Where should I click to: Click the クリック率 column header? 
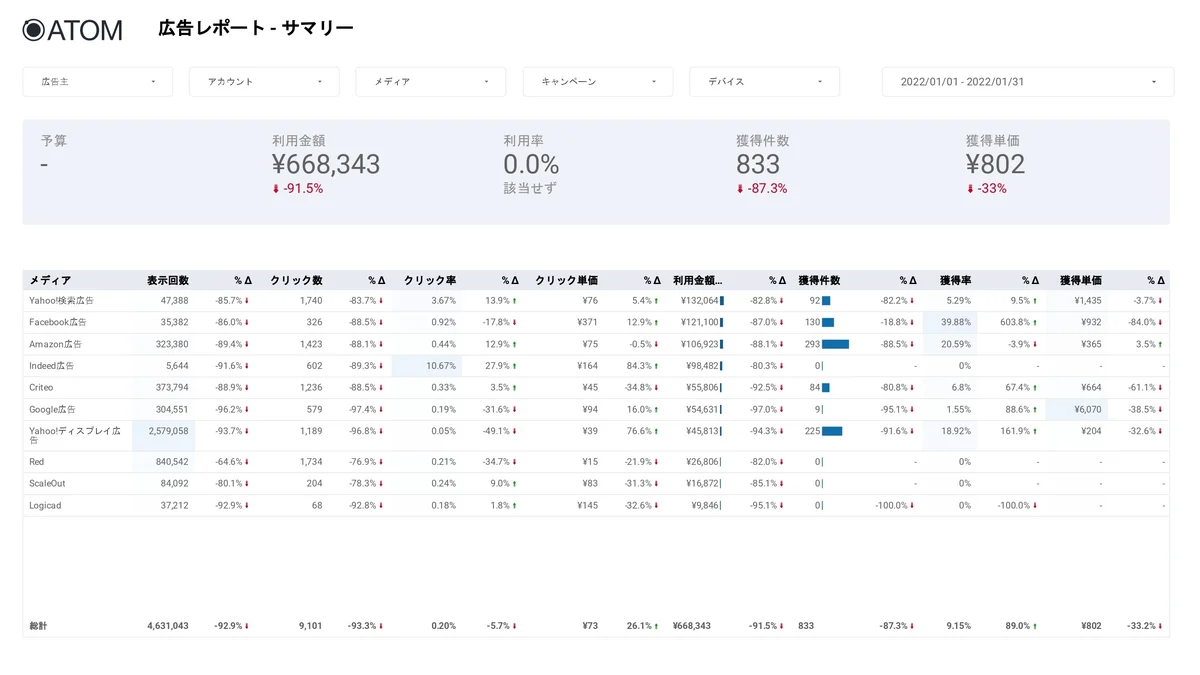[430, 281]
